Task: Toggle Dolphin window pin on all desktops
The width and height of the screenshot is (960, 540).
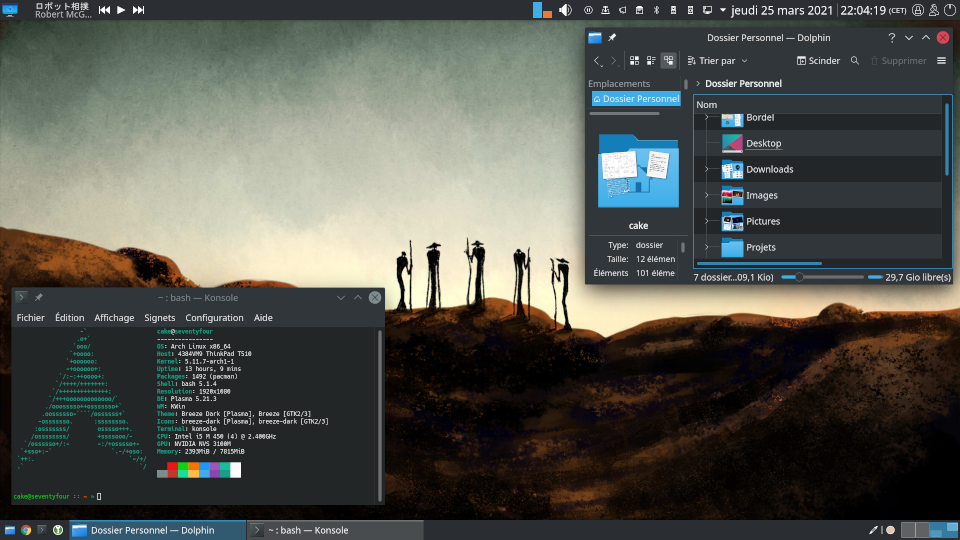Action: coord(612,37)
